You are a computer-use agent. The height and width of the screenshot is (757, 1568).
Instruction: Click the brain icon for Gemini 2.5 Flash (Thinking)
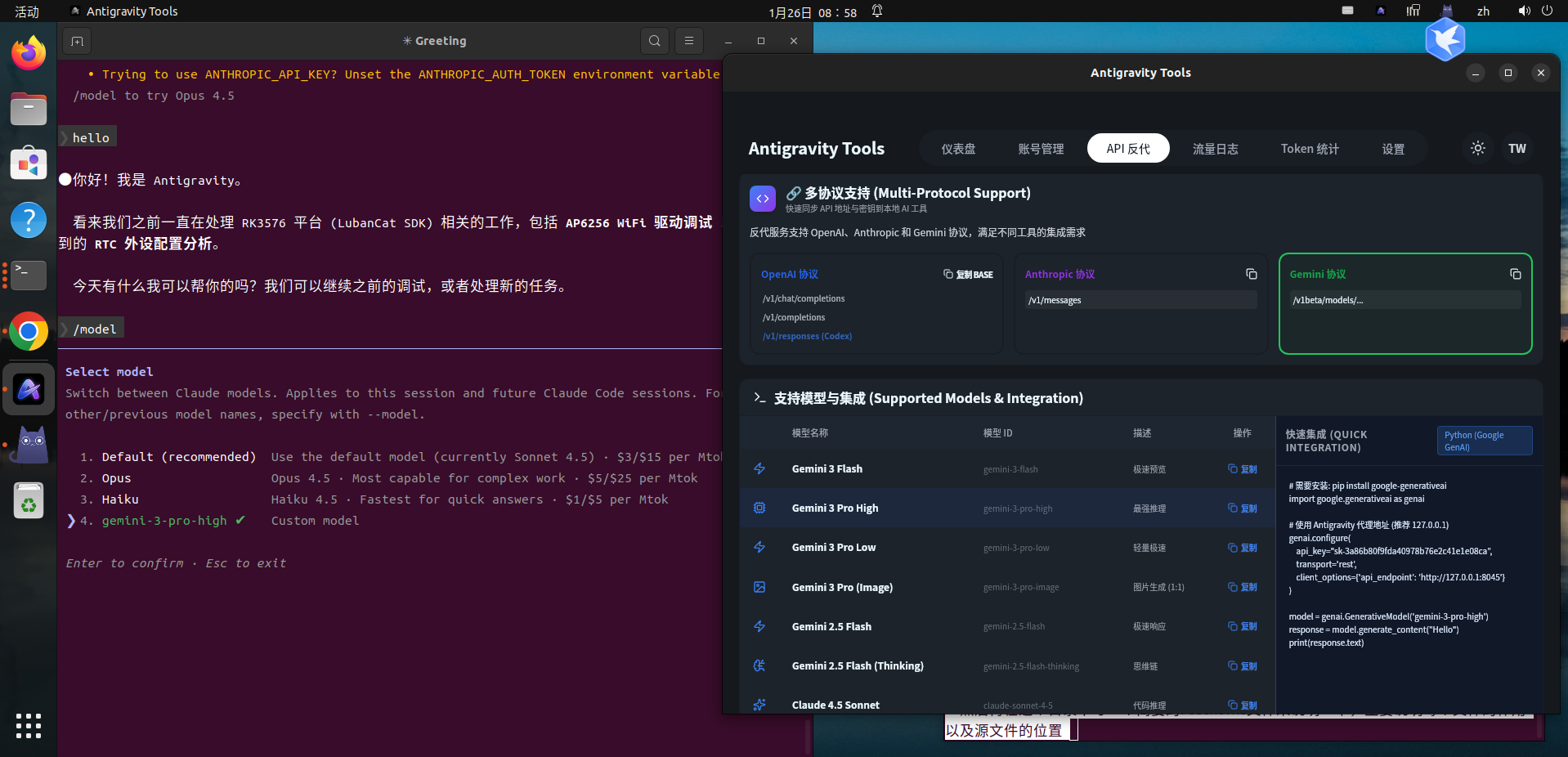coord(759,665)
